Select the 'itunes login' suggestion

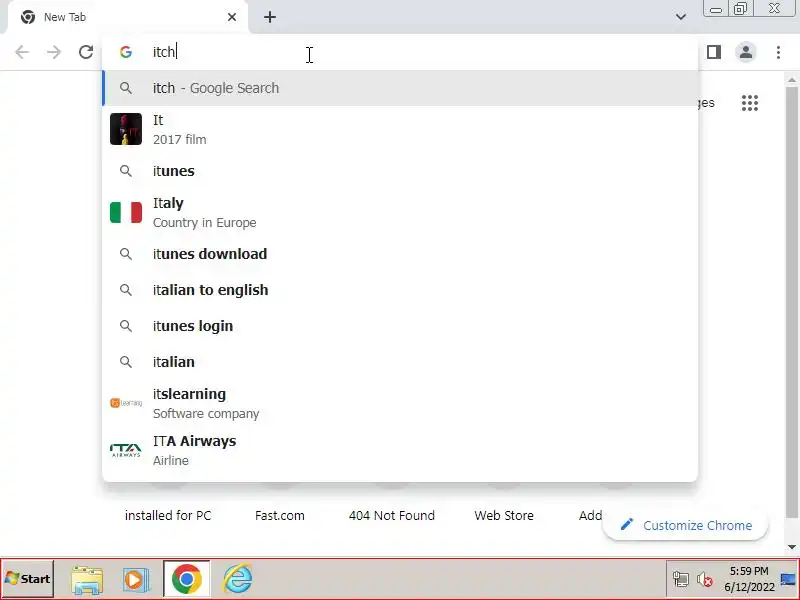point(400,326)
